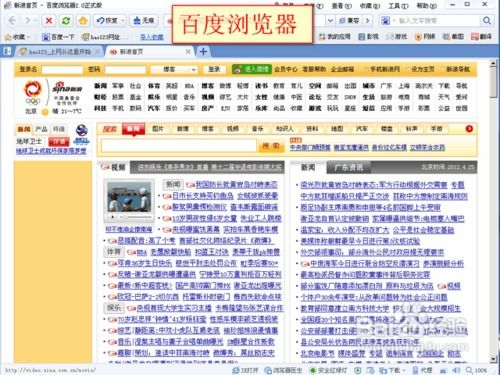The image size is (500, 375).
Task: Open the 帮助 menu
Action: coord(426,6)
